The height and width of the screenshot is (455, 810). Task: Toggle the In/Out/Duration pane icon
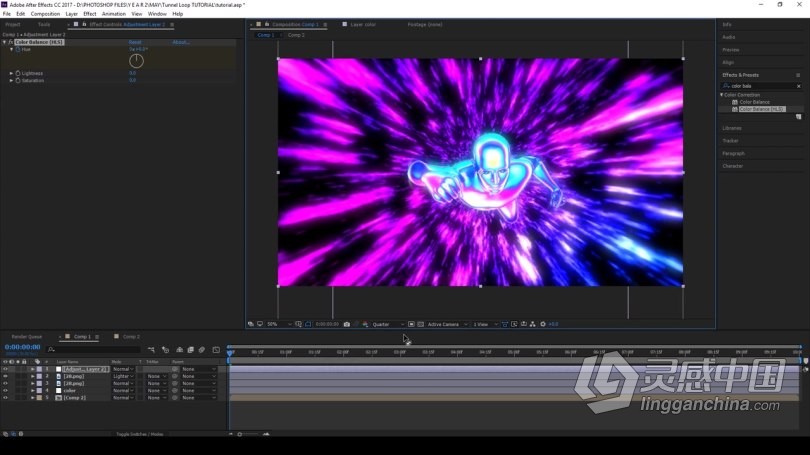21,434
